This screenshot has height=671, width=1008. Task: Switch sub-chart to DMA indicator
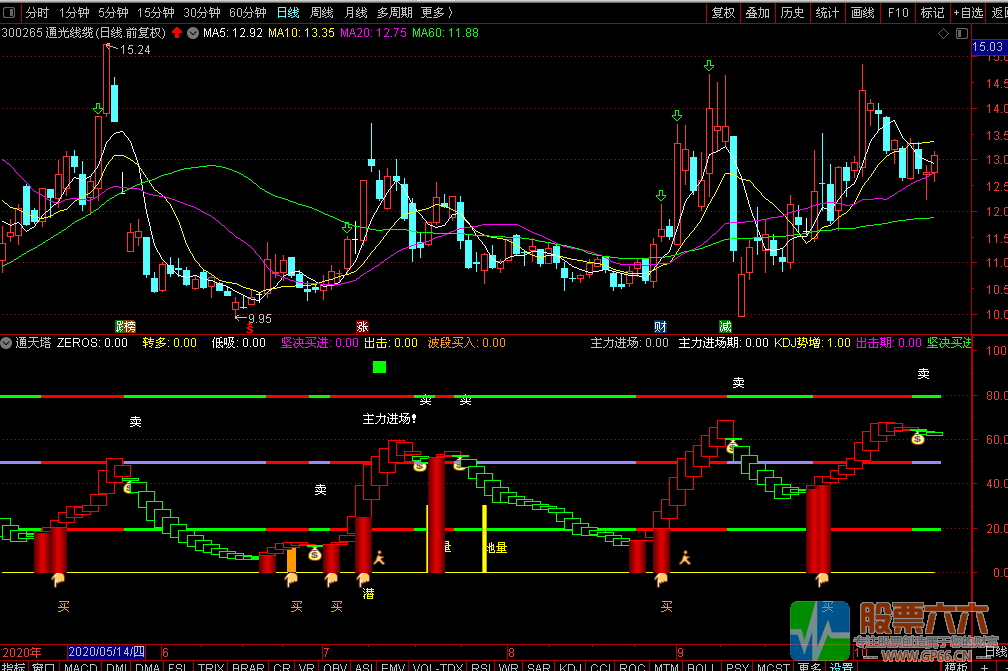coord(148,666)
